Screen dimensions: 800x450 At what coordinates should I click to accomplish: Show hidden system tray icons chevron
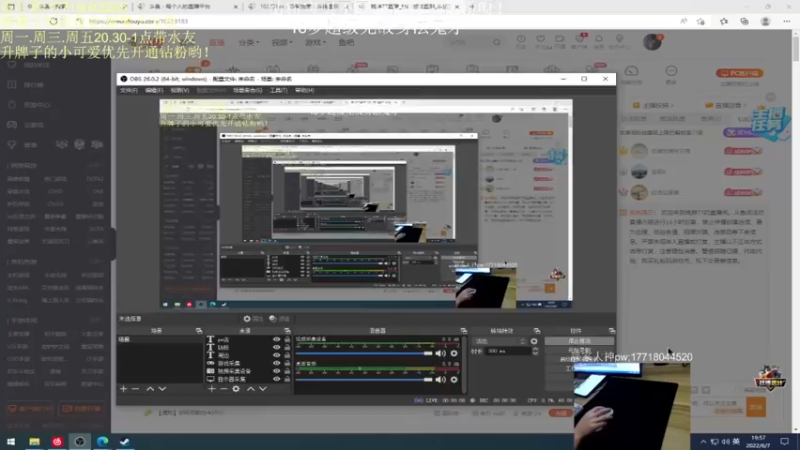(x=703, y=441)
